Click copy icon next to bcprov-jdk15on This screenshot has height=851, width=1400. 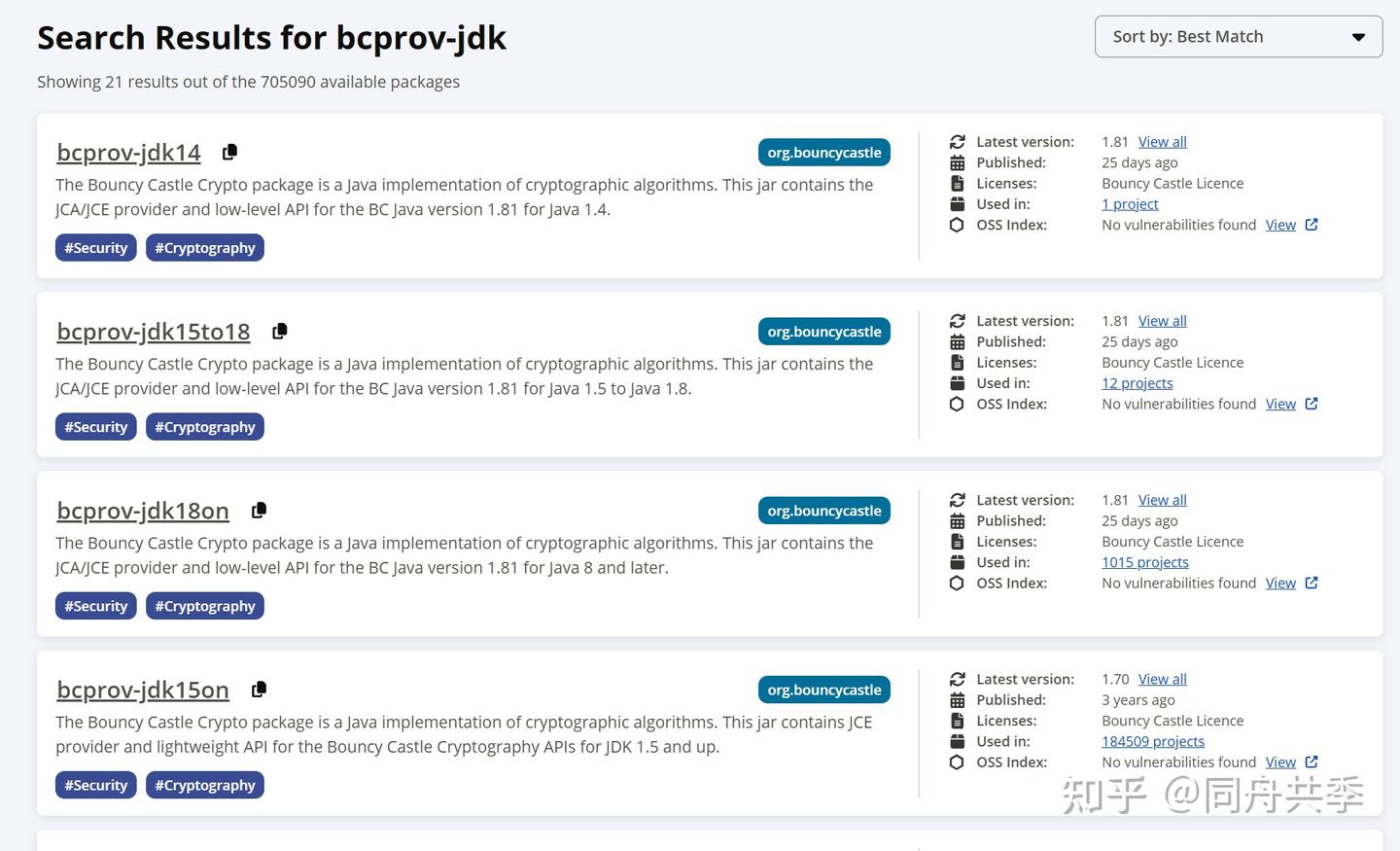coord(259,689)
